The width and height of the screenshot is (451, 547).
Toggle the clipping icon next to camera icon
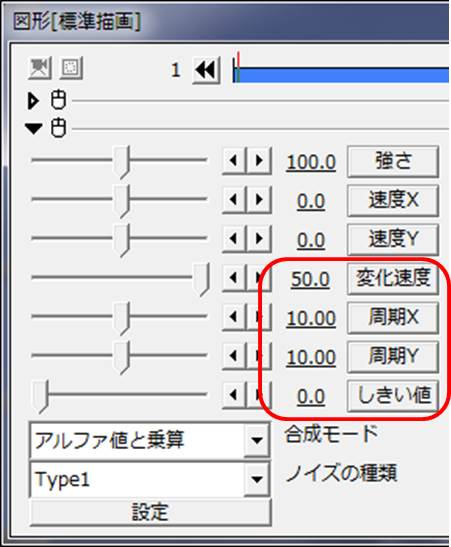point(71,68)
